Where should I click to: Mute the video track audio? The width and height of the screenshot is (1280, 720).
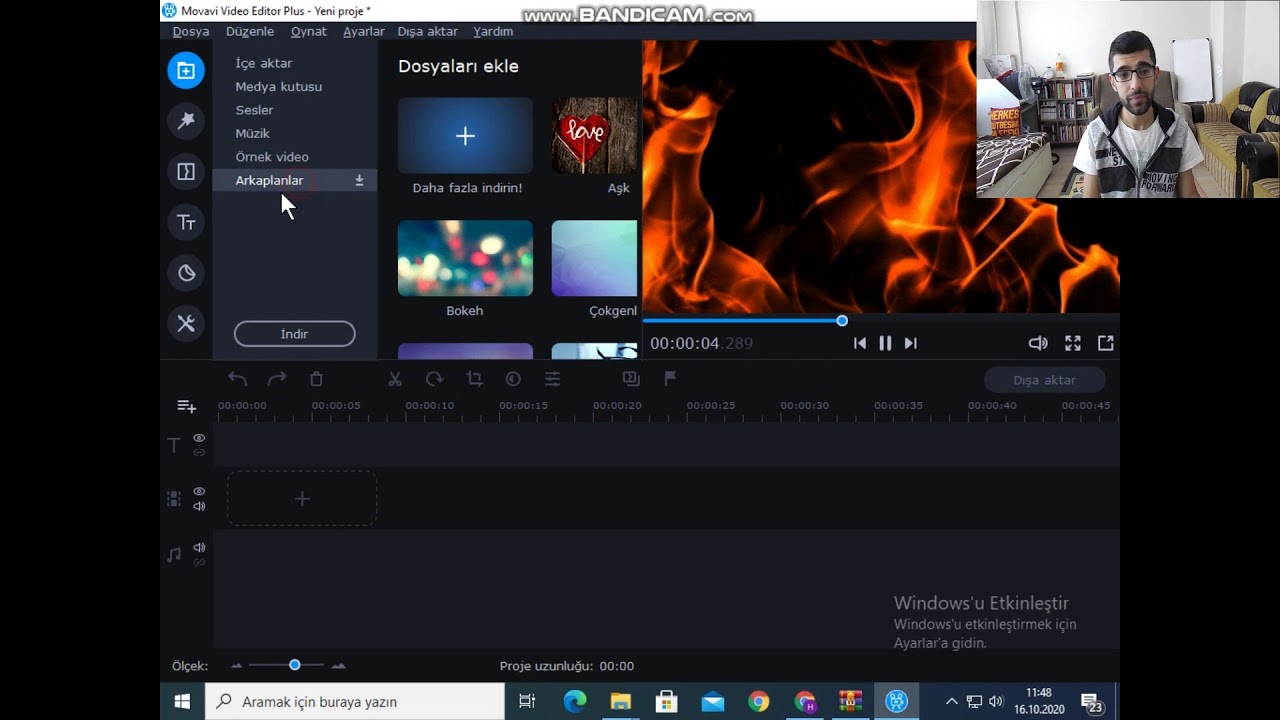[x=199, y=506]
